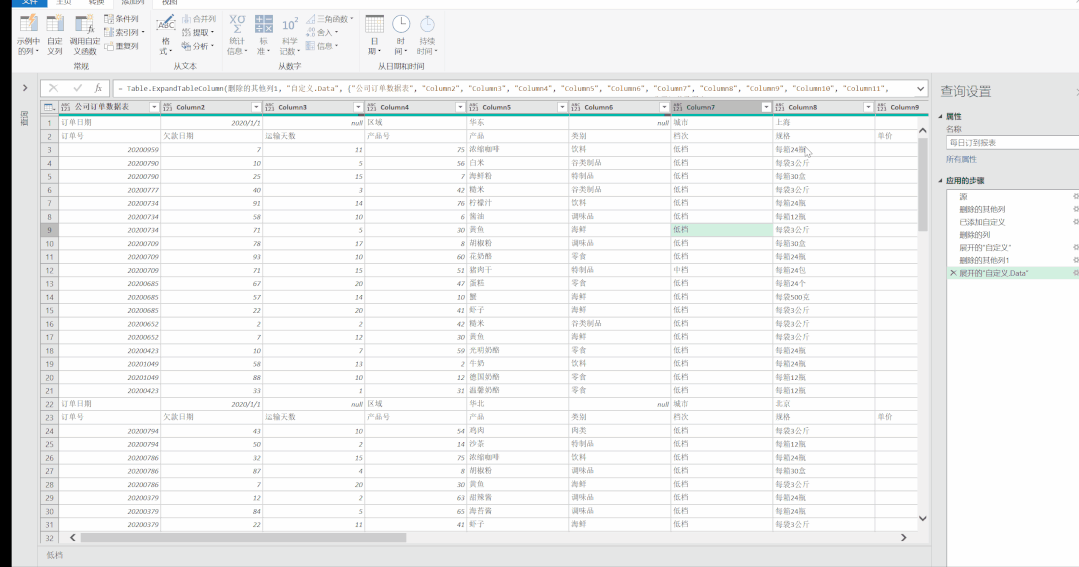The height and width of the screenshot is (567, 1079).
Task: Change the data type icon of Column8
Action: pyautogui.click(x=780, y=107)
